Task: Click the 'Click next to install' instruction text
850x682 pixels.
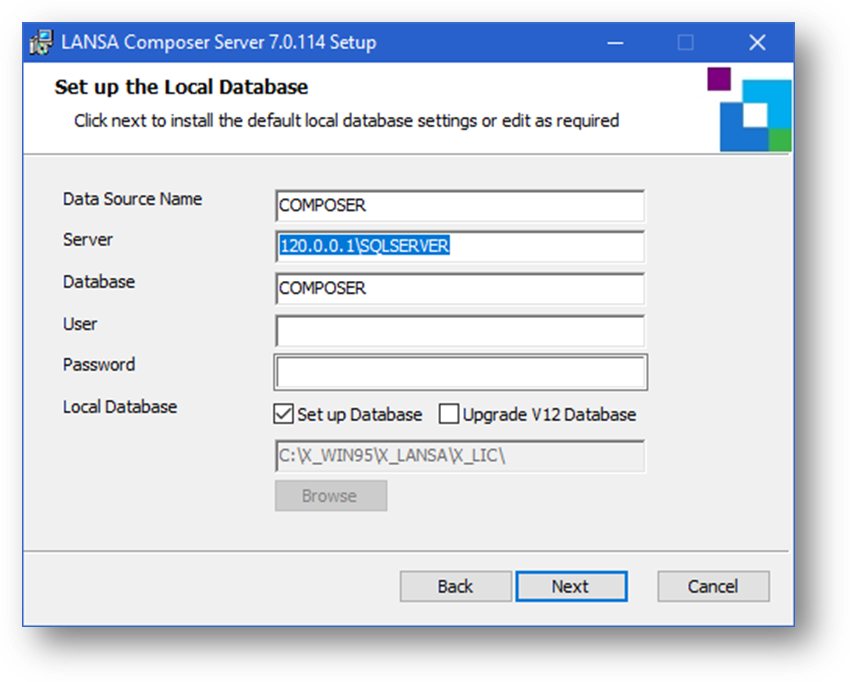Action: click(x=346, y=120)
